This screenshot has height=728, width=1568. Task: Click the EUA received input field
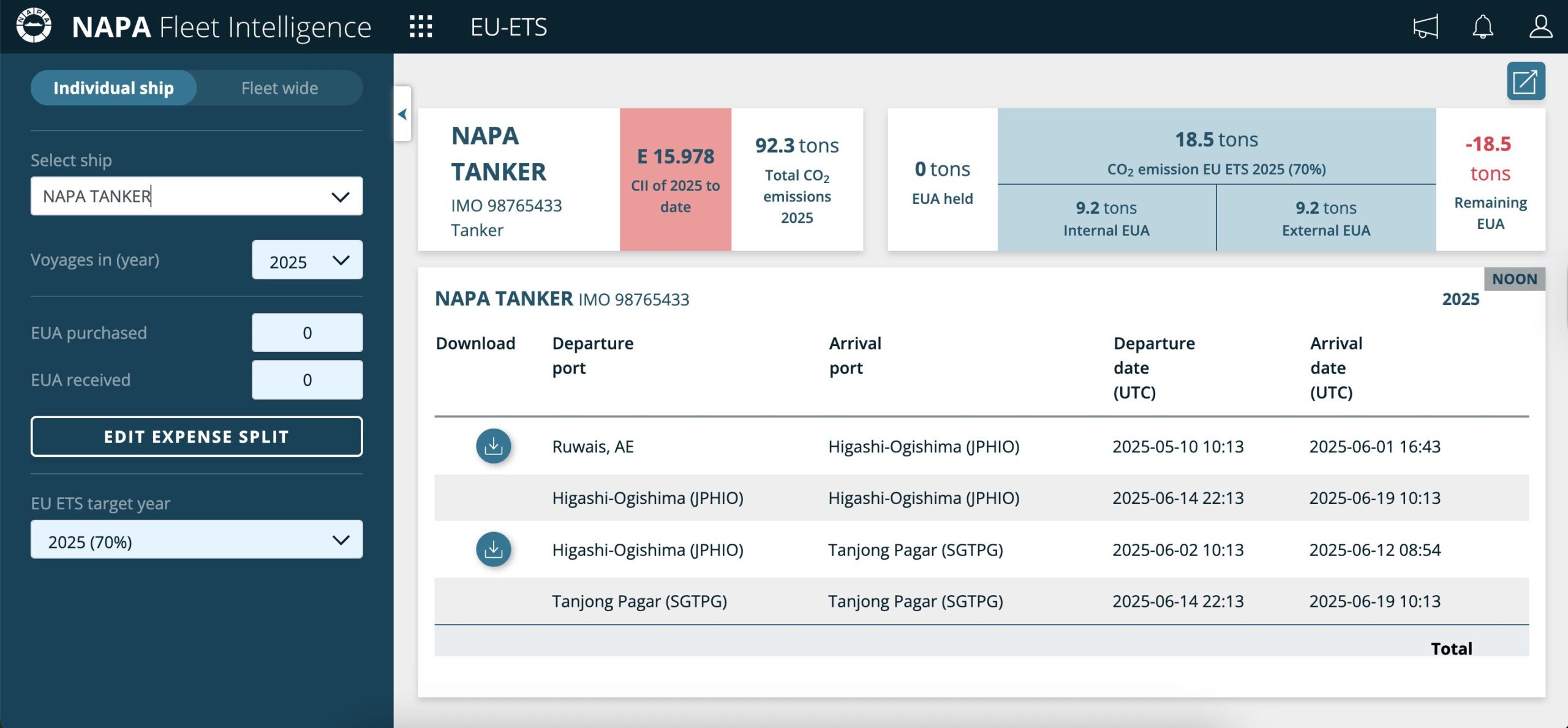[x=307, y=380]
